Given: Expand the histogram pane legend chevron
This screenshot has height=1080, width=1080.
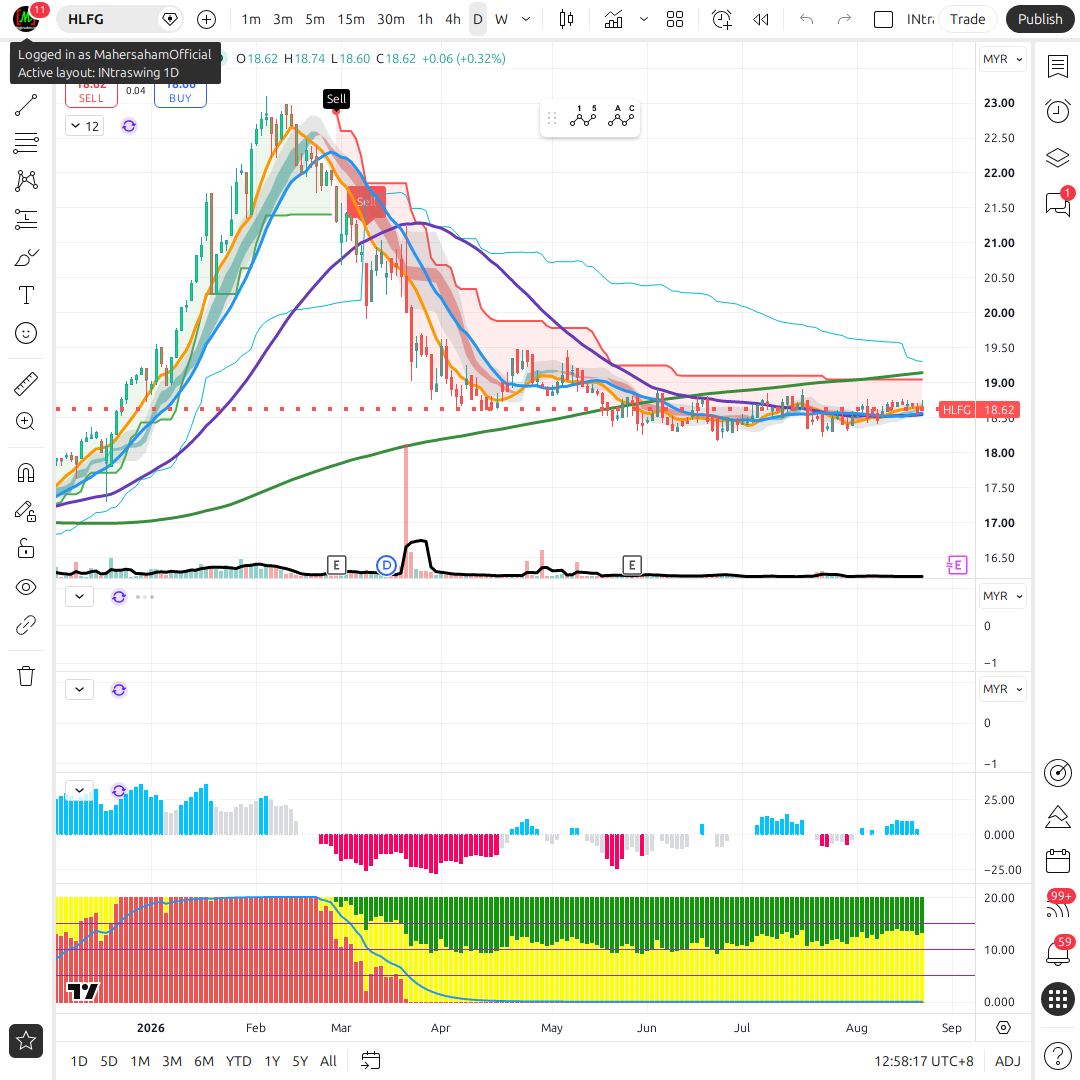Looking at the screenshot, I should 79,790.
